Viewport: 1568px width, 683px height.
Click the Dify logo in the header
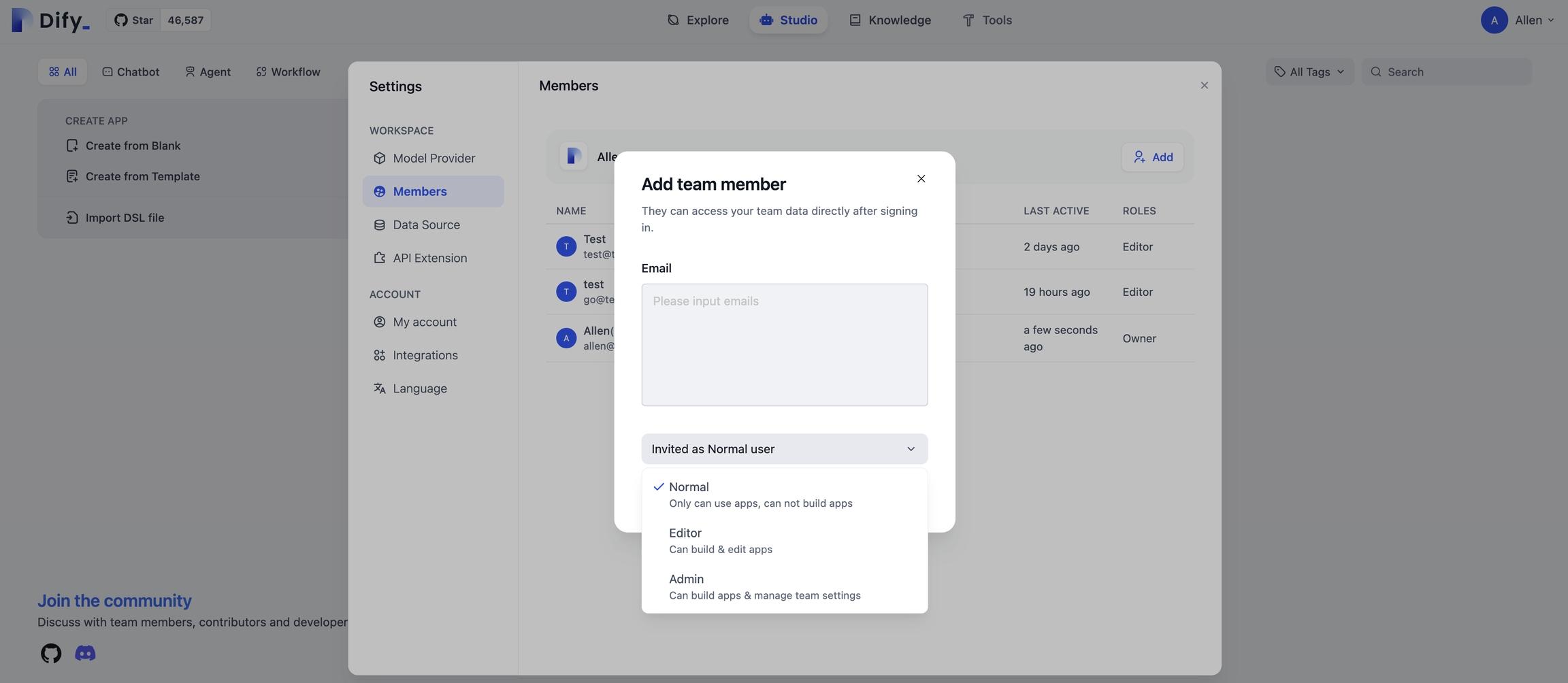coord(51,20)
